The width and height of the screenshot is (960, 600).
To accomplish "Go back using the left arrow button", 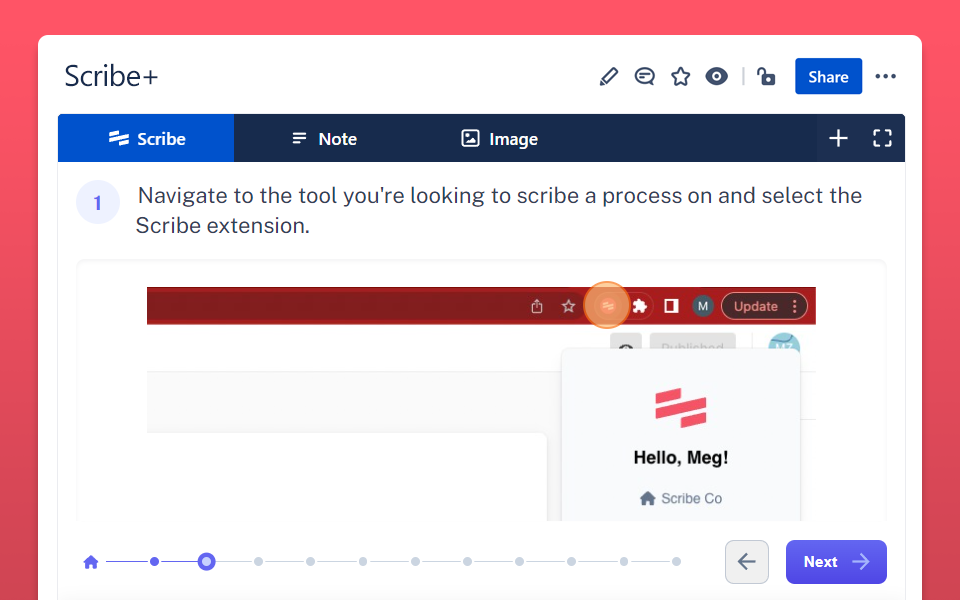I will pyautogui.click(x=747, y=562).
